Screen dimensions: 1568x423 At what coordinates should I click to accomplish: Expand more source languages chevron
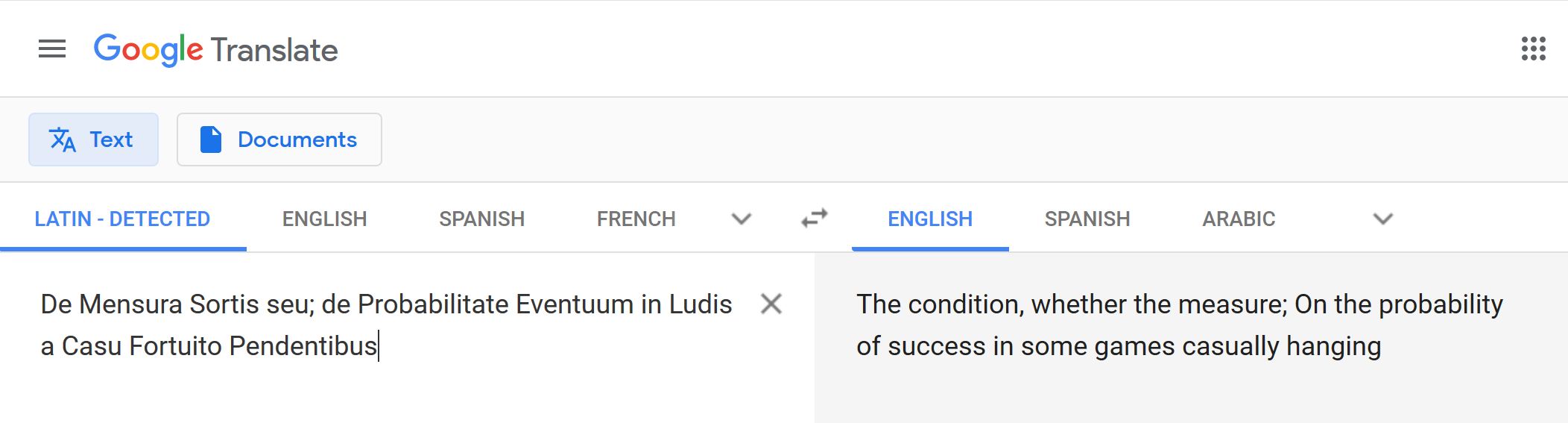pyautogui.click(x=741, y=219)
